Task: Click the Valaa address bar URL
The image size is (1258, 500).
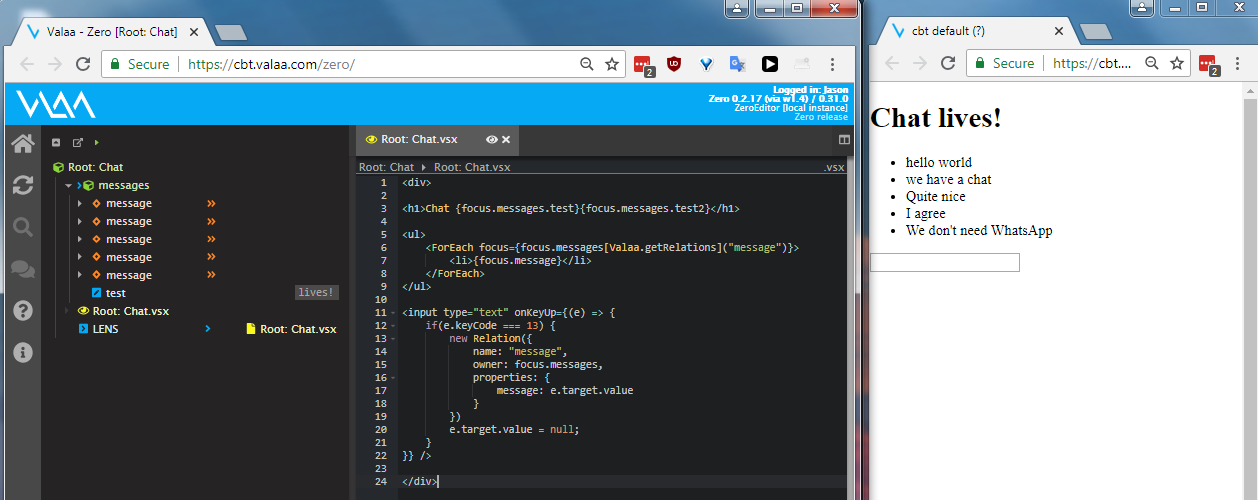Action: tap(271, 64)
